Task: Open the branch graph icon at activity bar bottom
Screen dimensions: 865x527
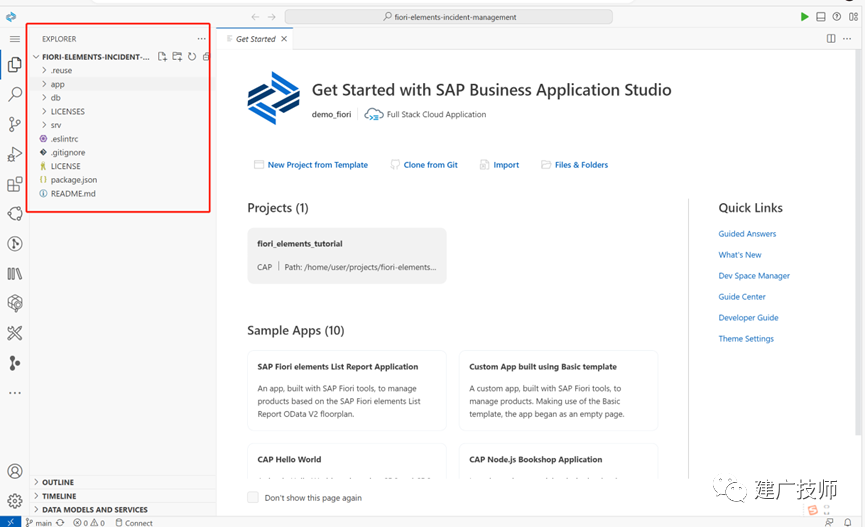Action: click(15, 363)
